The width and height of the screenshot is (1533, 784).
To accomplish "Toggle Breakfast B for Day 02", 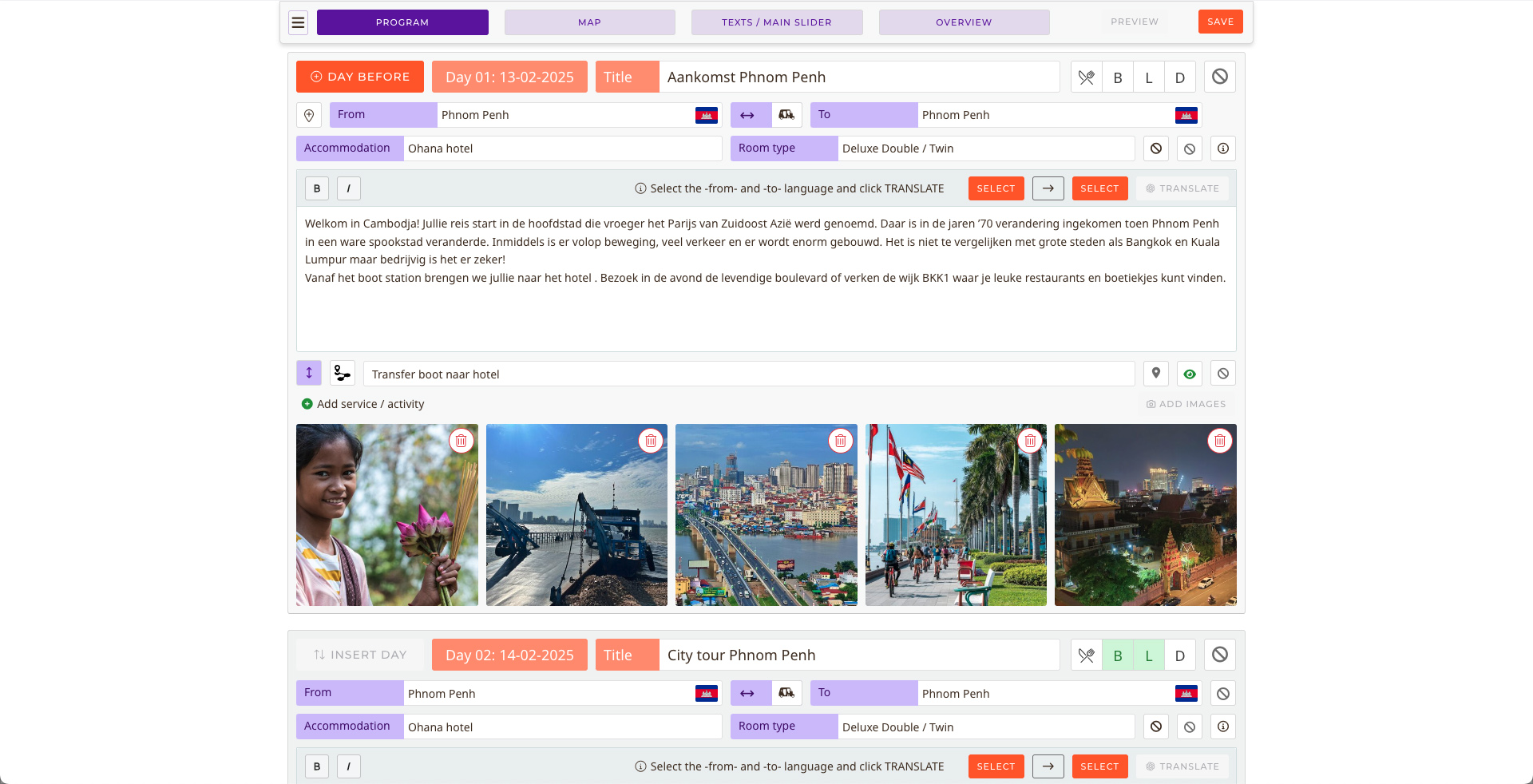I will pyautogui.click(x=1117, y=655).
